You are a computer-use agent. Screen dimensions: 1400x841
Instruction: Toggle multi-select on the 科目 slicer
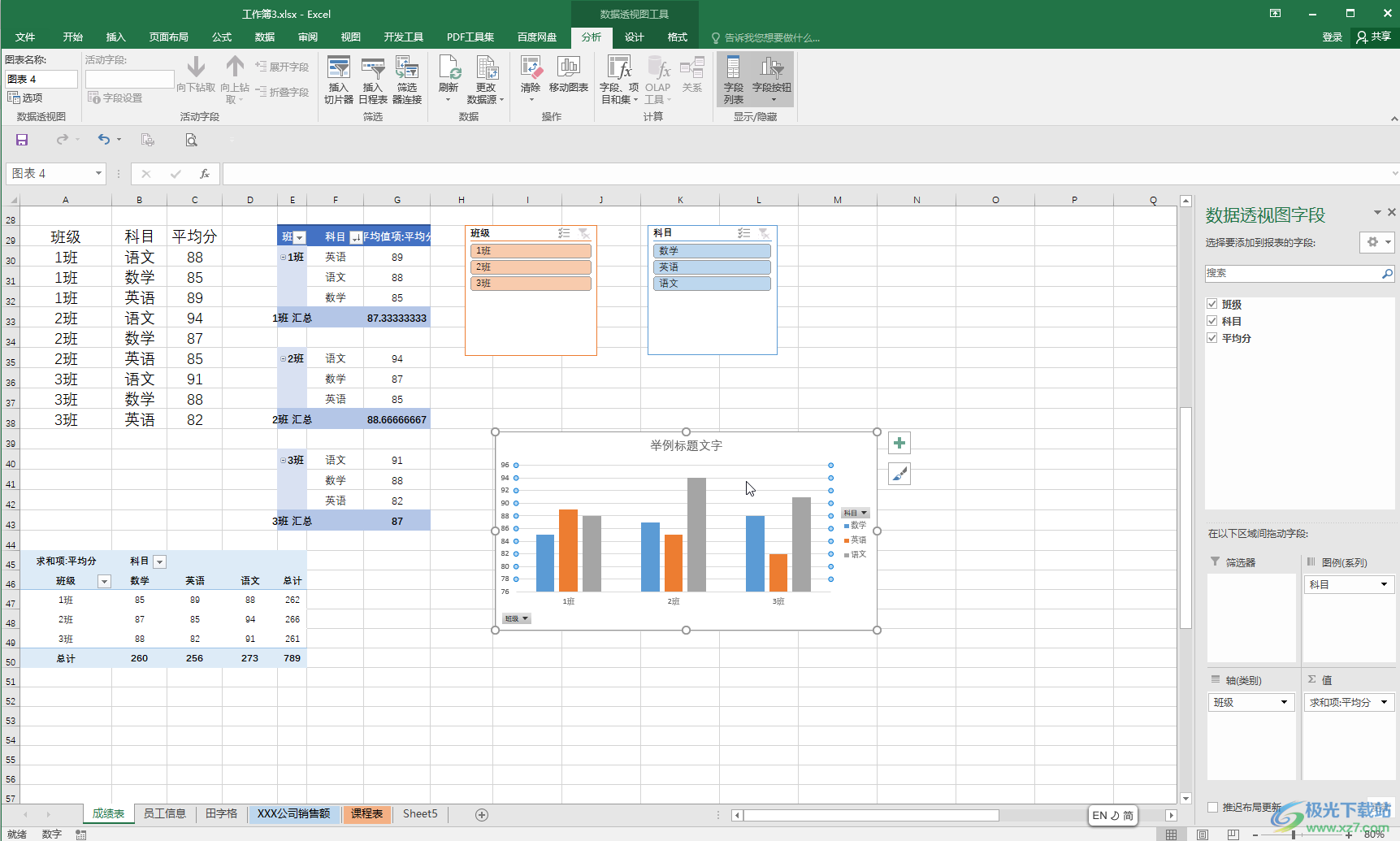[743, 233]
